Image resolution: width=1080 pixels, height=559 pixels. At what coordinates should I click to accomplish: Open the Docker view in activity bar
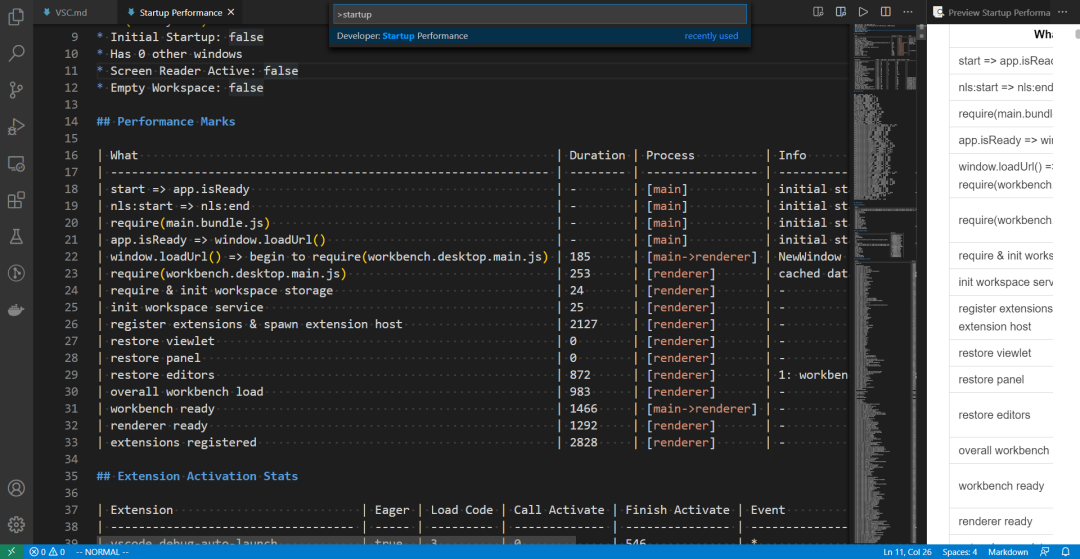click(x=16, y=310)
